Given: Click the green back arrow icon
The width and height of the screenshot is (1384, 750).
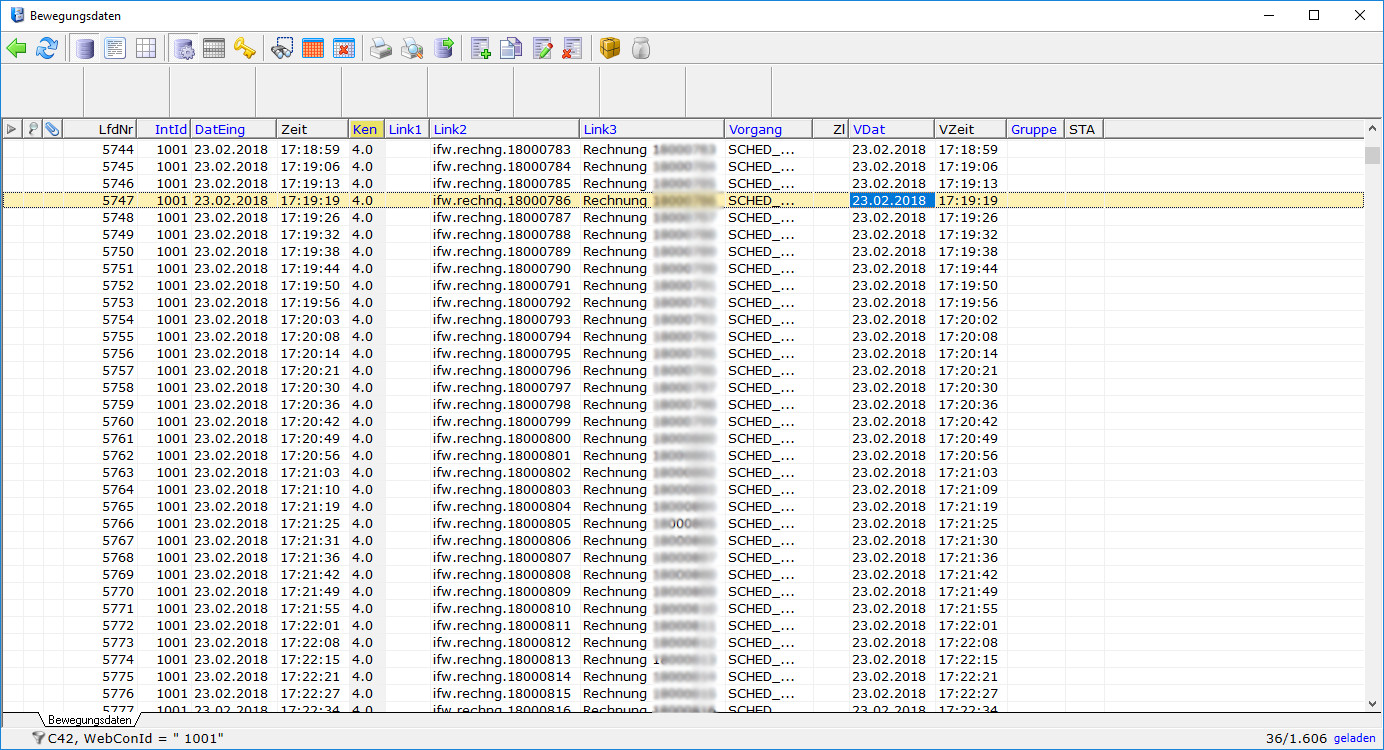Looking at the screenshot, I should click(x=17, y=48).
